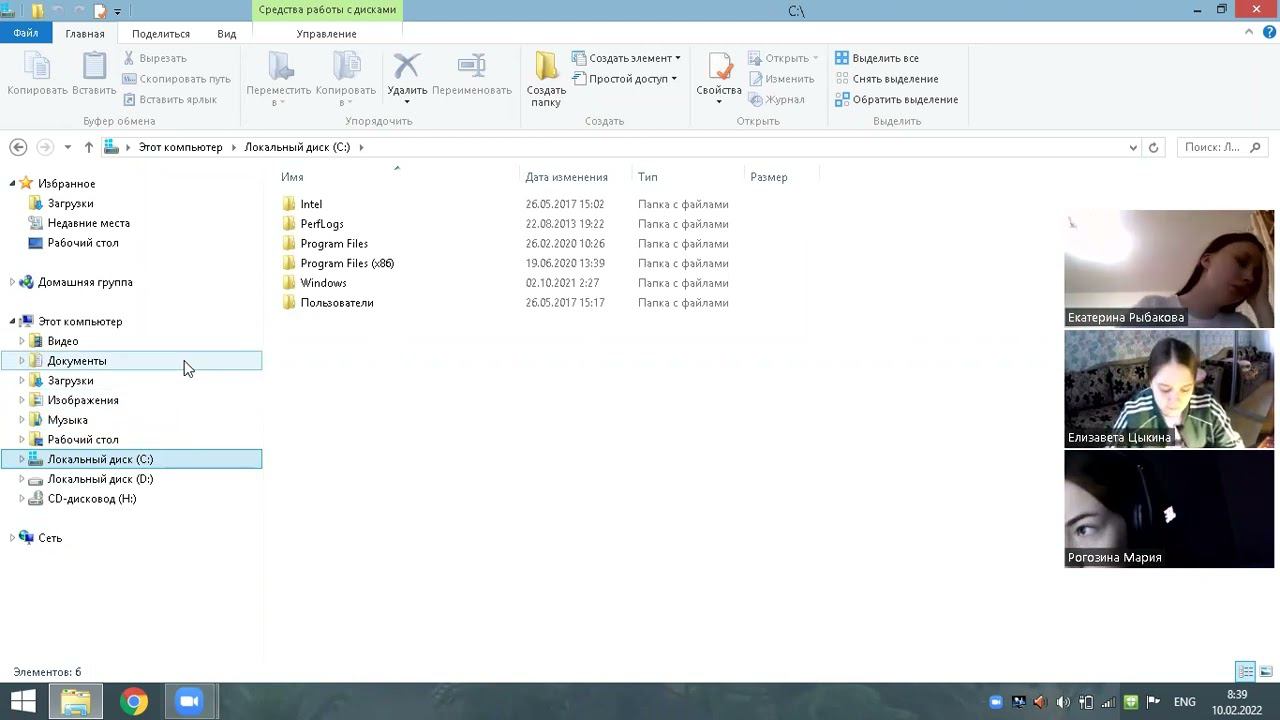Screen dimensions: 1280x720
Task: Open the Файл ribbon menu
Action: 26,33
